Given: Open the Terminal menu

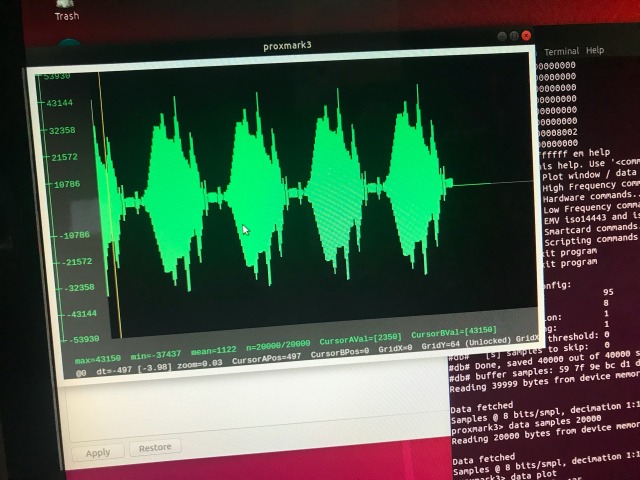Looking at the screenshot, I should tap(561, 51).
